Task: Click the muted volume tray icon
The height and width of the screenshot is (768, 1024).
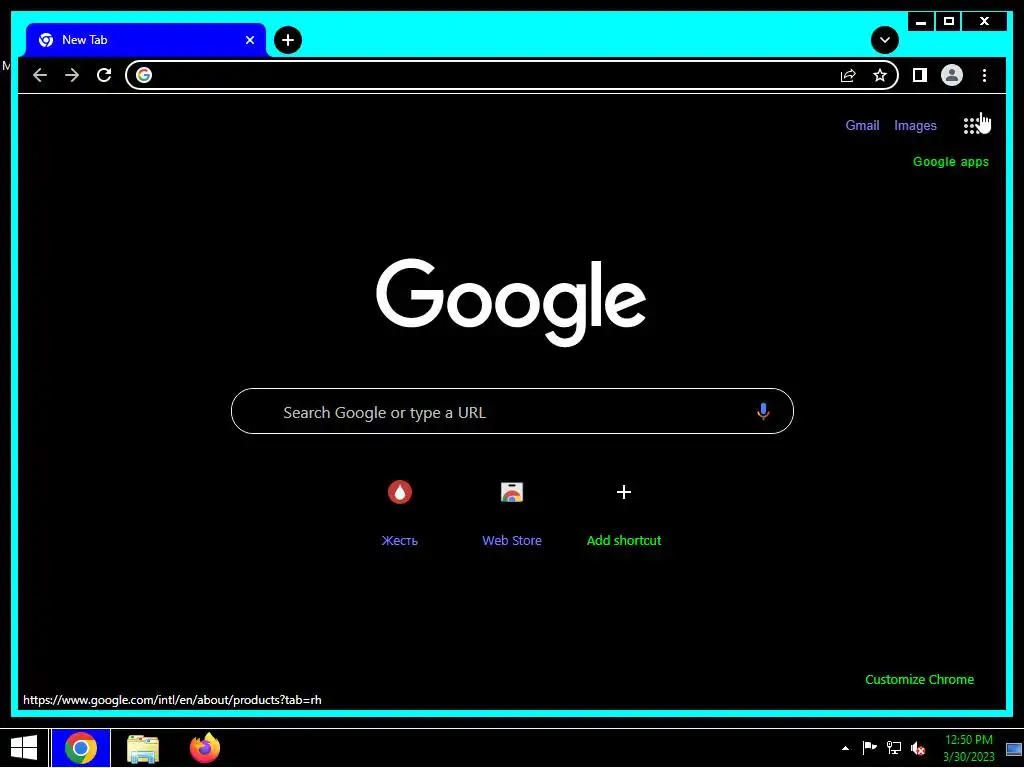Action: [918, 748]
